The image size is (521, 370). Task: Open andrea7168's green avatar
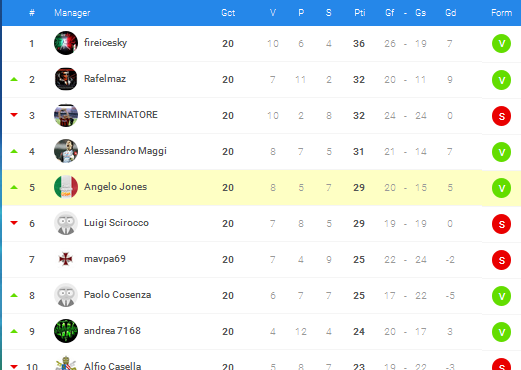coord(66,331)
